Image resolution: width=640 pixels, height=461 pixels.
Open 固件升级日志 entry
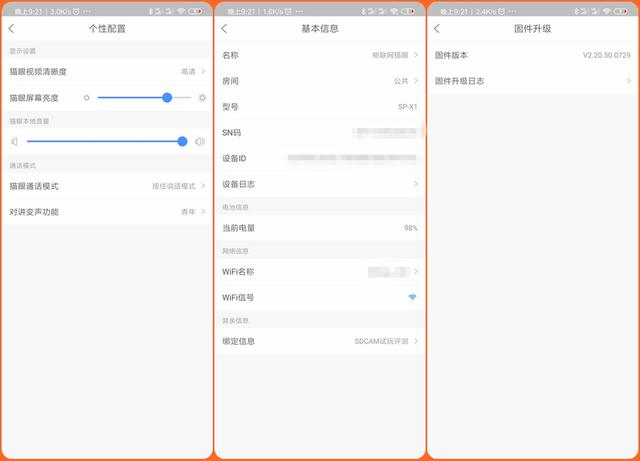(x=531, y=81)
